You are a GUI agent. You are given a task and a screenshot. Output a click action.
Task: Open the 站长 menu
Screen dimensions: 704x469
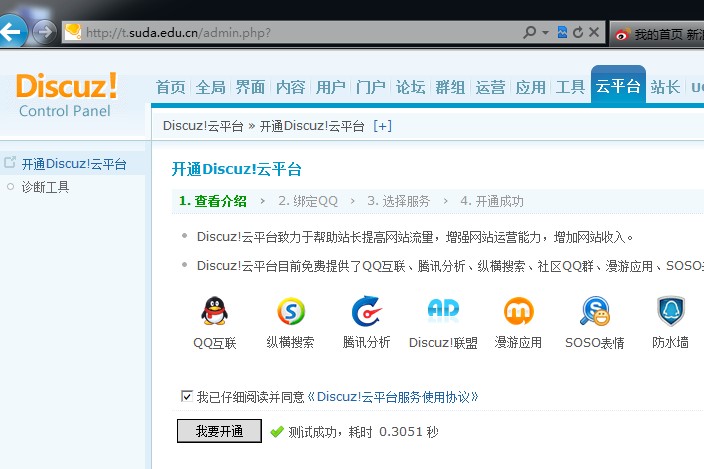coord(665,87)
